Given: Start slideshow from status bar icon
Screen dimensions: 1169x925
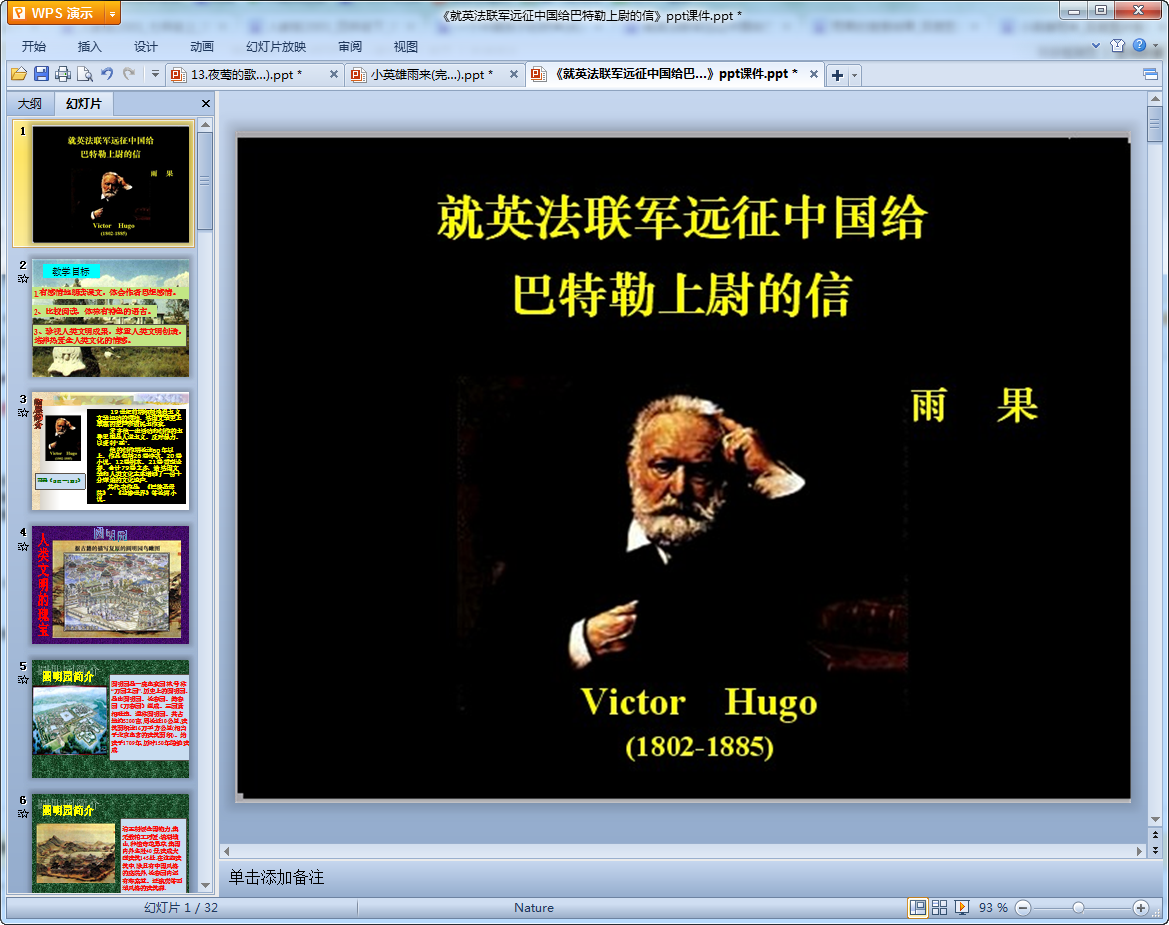Looking at the screenshot, I should pyautogui.click(x=962, y=907).
